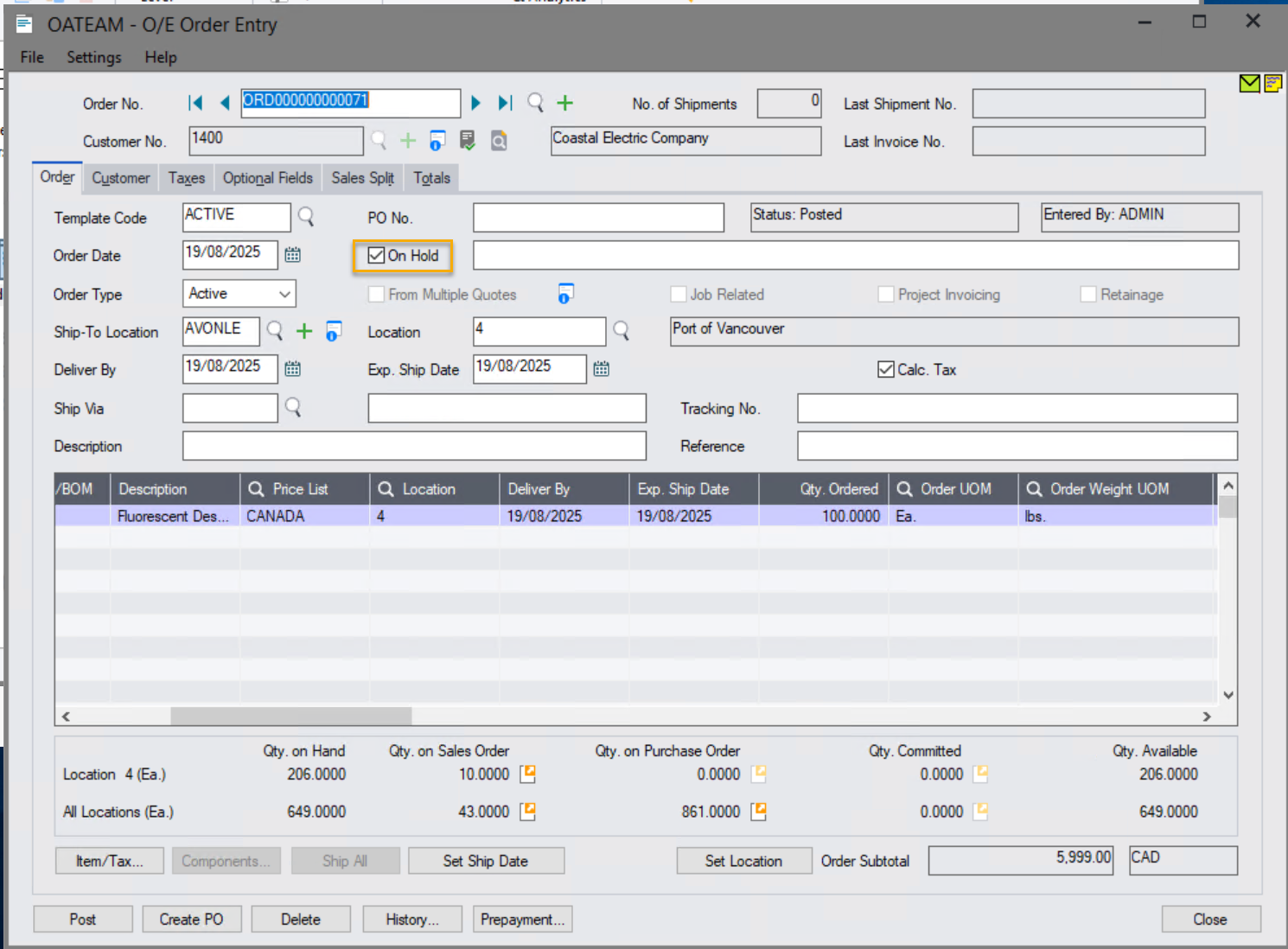Screen dimensions: 1288x949
Task: Drill down Qty. on Sales Order for Location 4
Action: [527, 774]
